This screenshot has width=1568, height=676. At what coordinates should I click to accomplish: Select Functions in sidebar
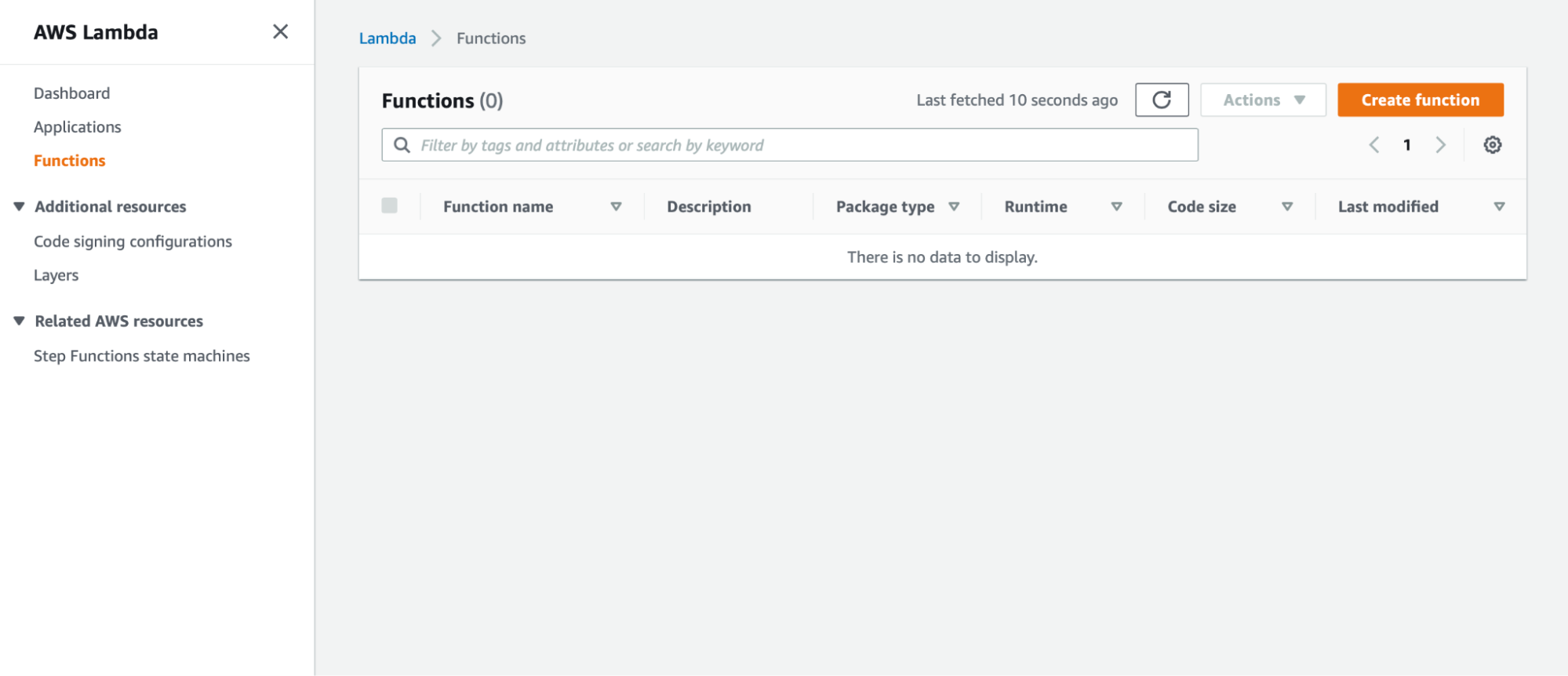(69, 161)
